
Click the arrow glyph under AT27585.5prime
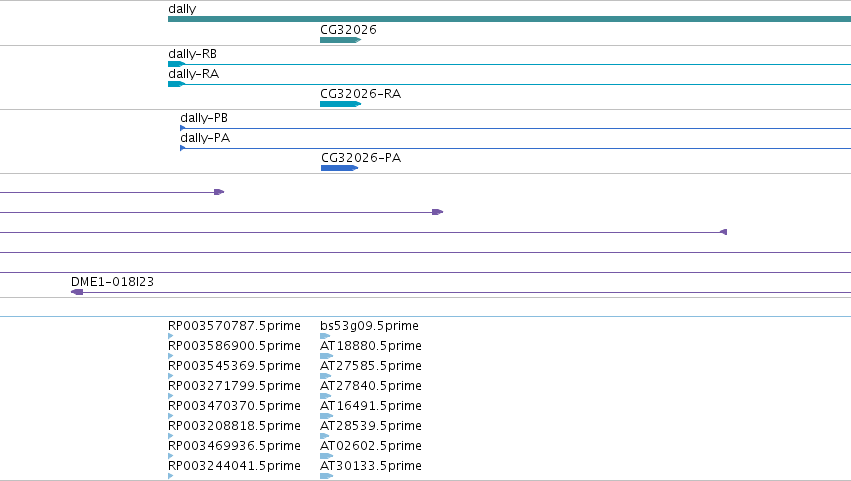(326, 376)
